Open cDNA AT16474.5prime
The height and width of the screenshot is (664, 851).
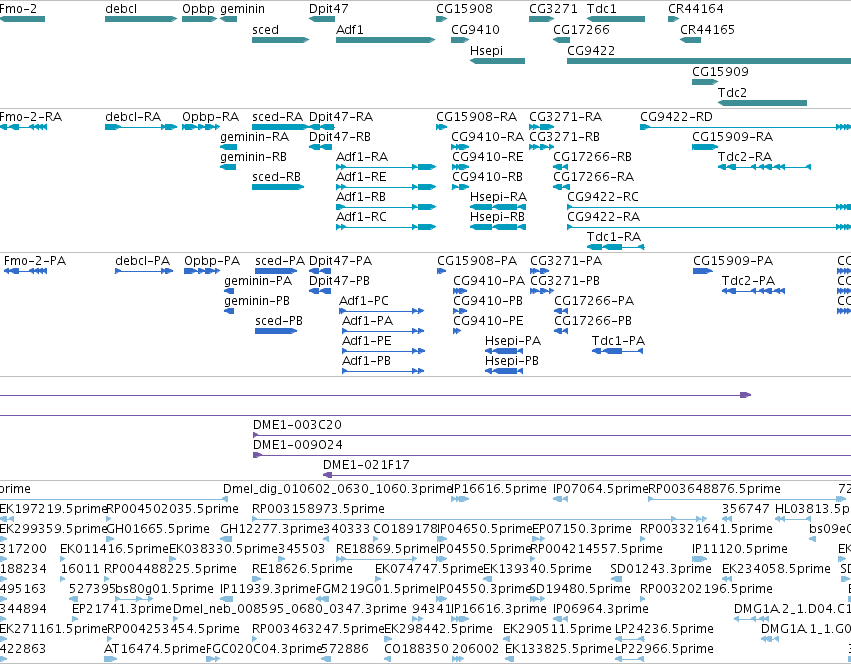pyautogui.click(x=155, y=649)
